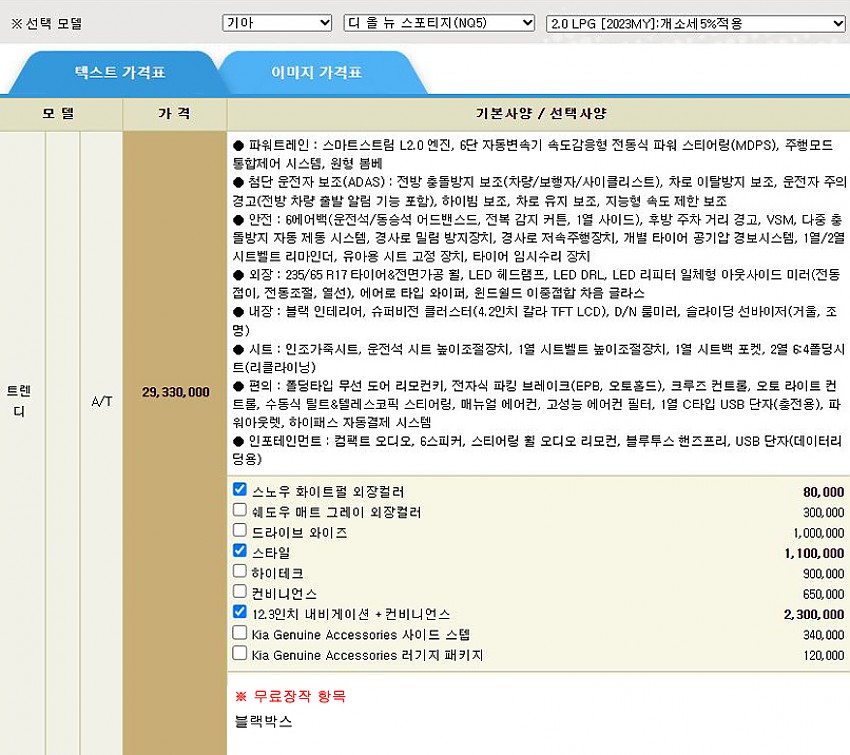The height and width of the screenshot is (755, 850).
Task: Check Kia Genuine Accessories 러기지 패키지
Action: [239, 653]
